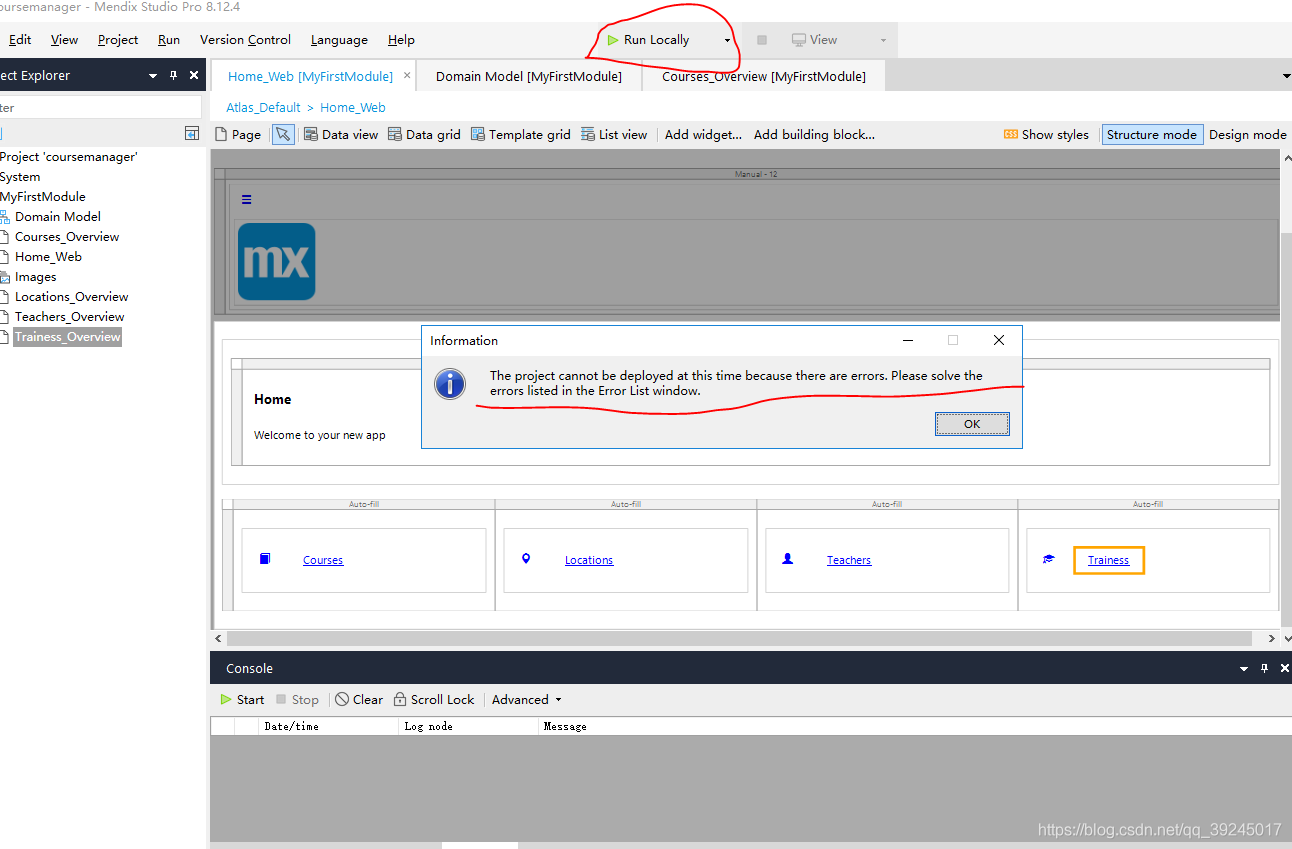The height and width of the screenshot is (849, 1292).
Task: Switch editor to Design mode
Action: point(1247,135)
